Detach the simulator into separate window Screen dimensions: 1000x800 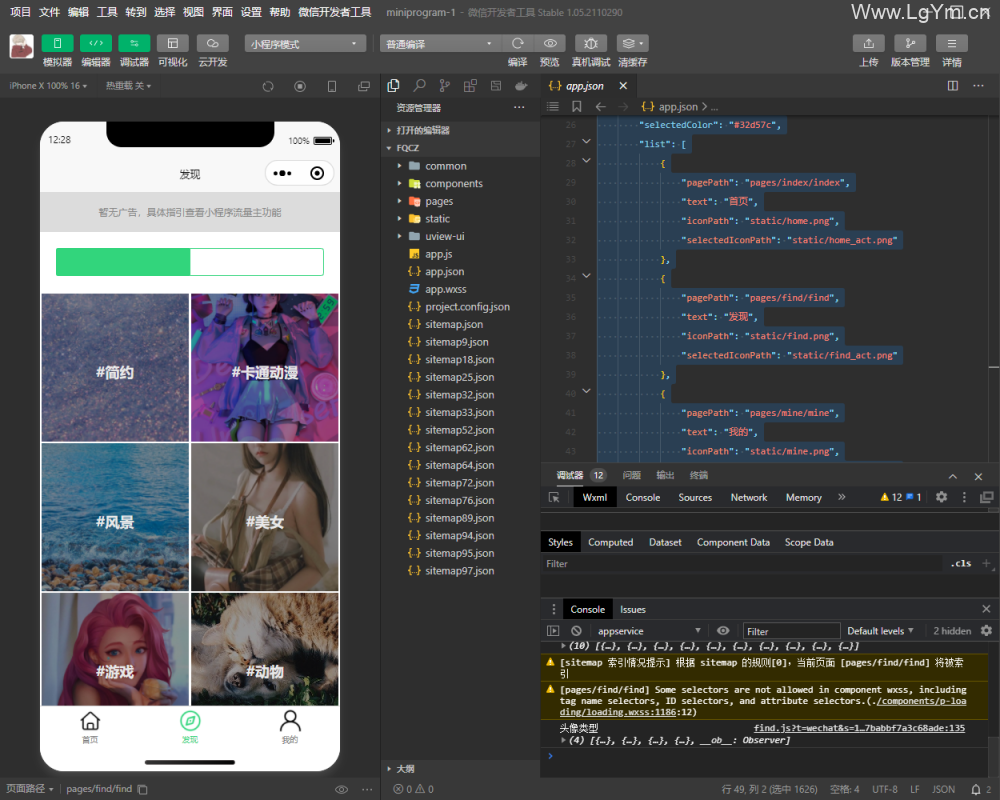click(364, 86)
